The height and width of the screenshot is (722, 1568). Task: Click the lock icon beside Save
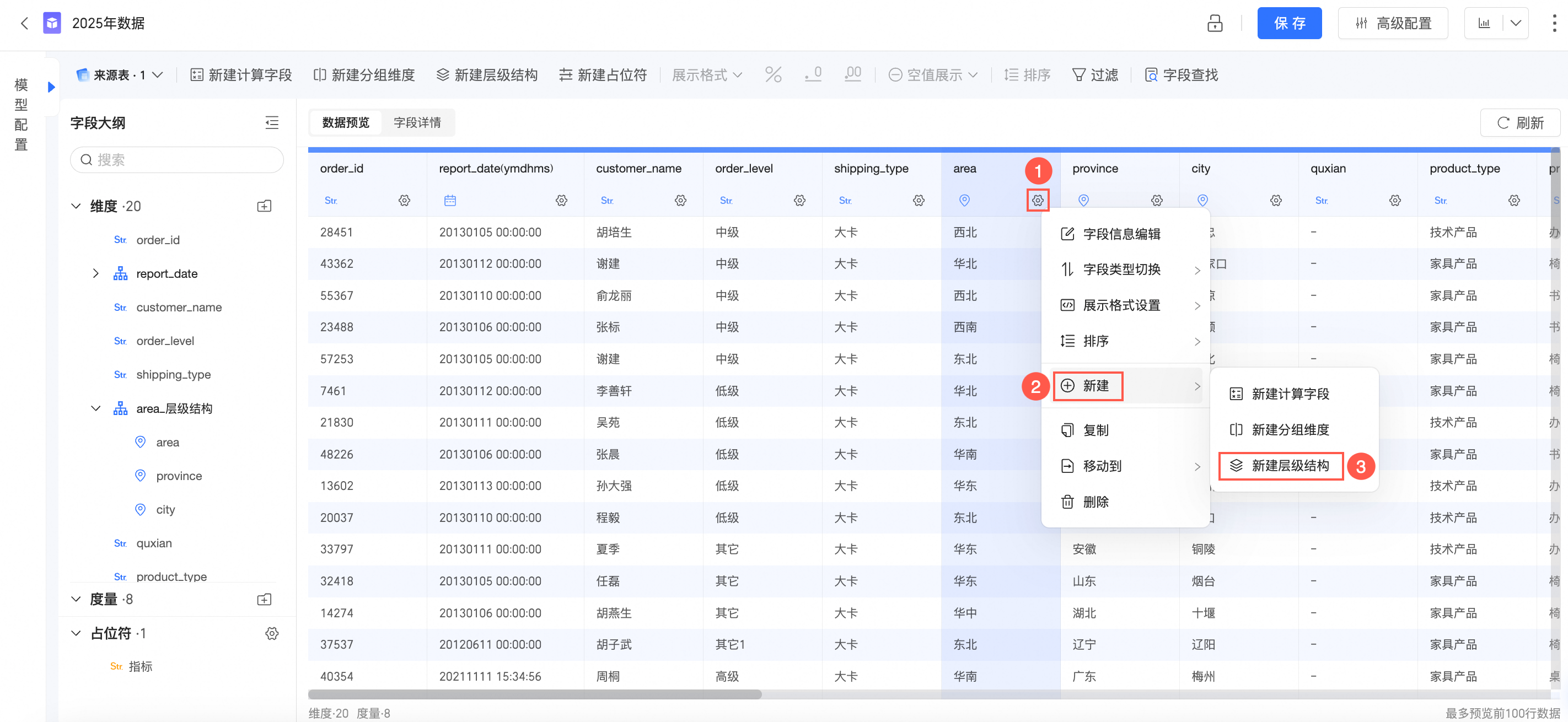pyautogui.click(x=1215, y=23)
